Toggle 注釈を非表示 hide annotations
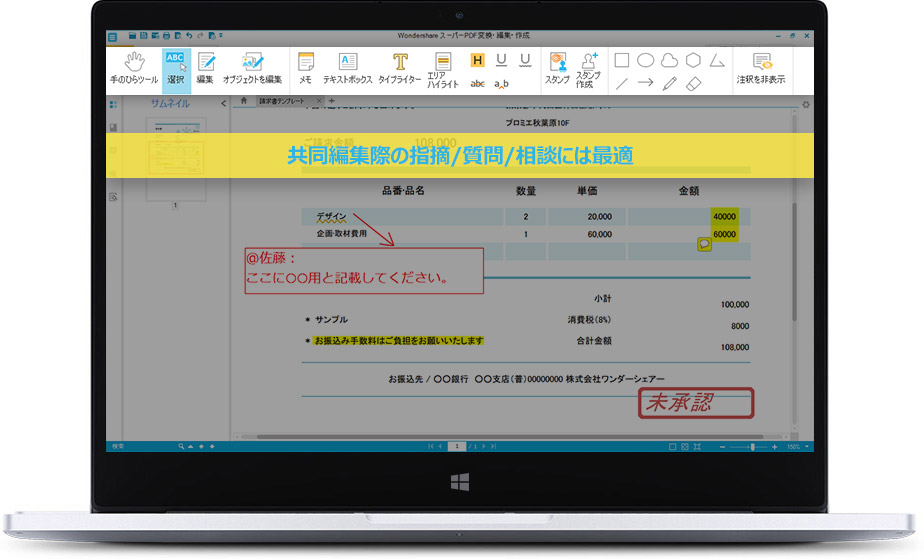This screenshot has width=924, height=559. (761, 68)
